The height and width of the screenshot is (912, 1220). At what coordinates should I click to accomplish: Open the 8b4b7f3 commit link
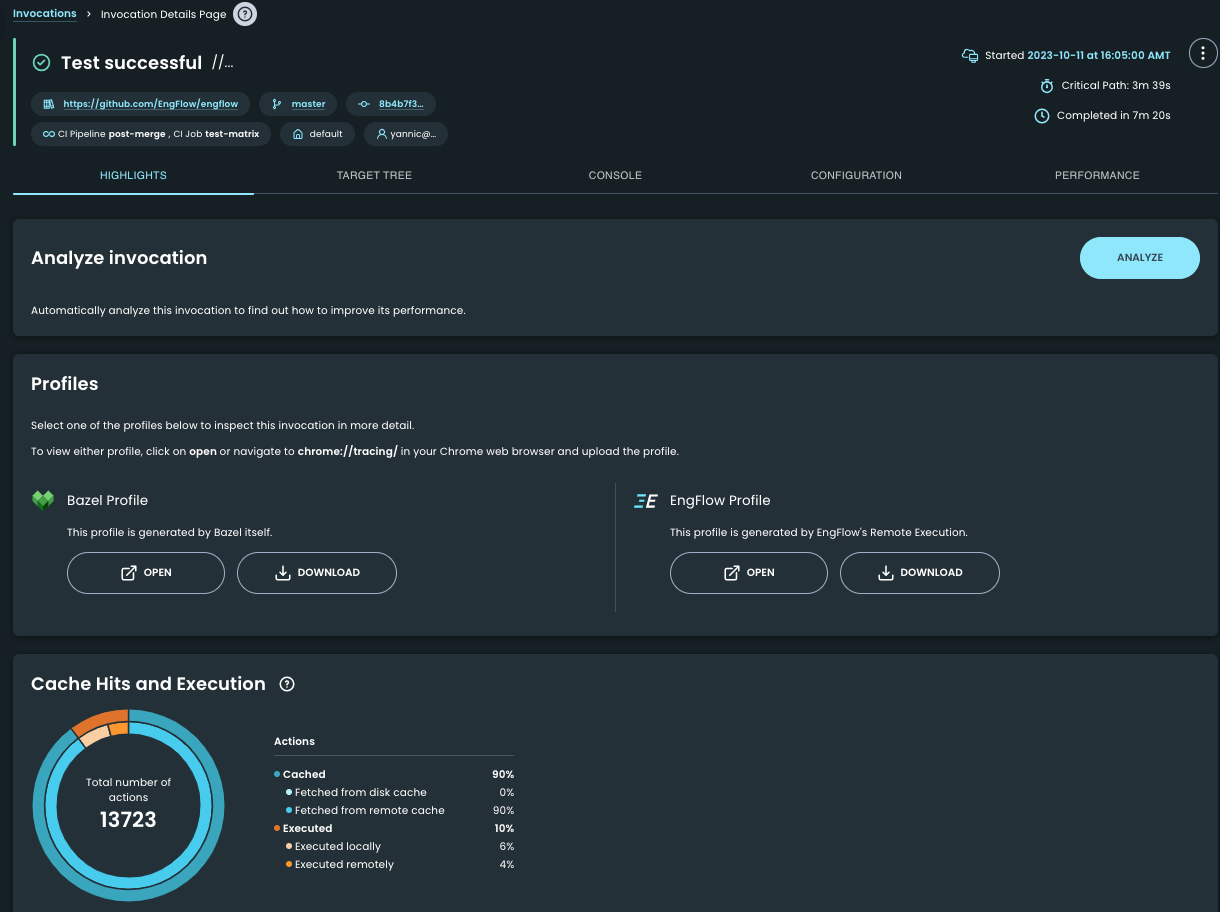401,104
